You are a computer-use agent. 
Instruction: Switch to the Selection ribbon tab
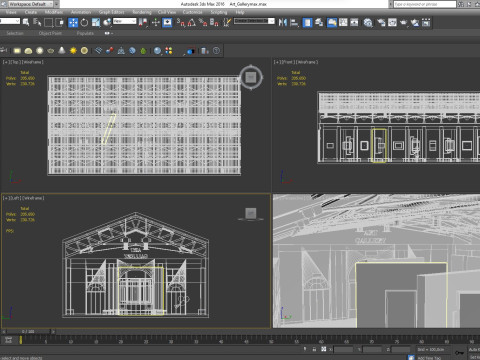15,33
